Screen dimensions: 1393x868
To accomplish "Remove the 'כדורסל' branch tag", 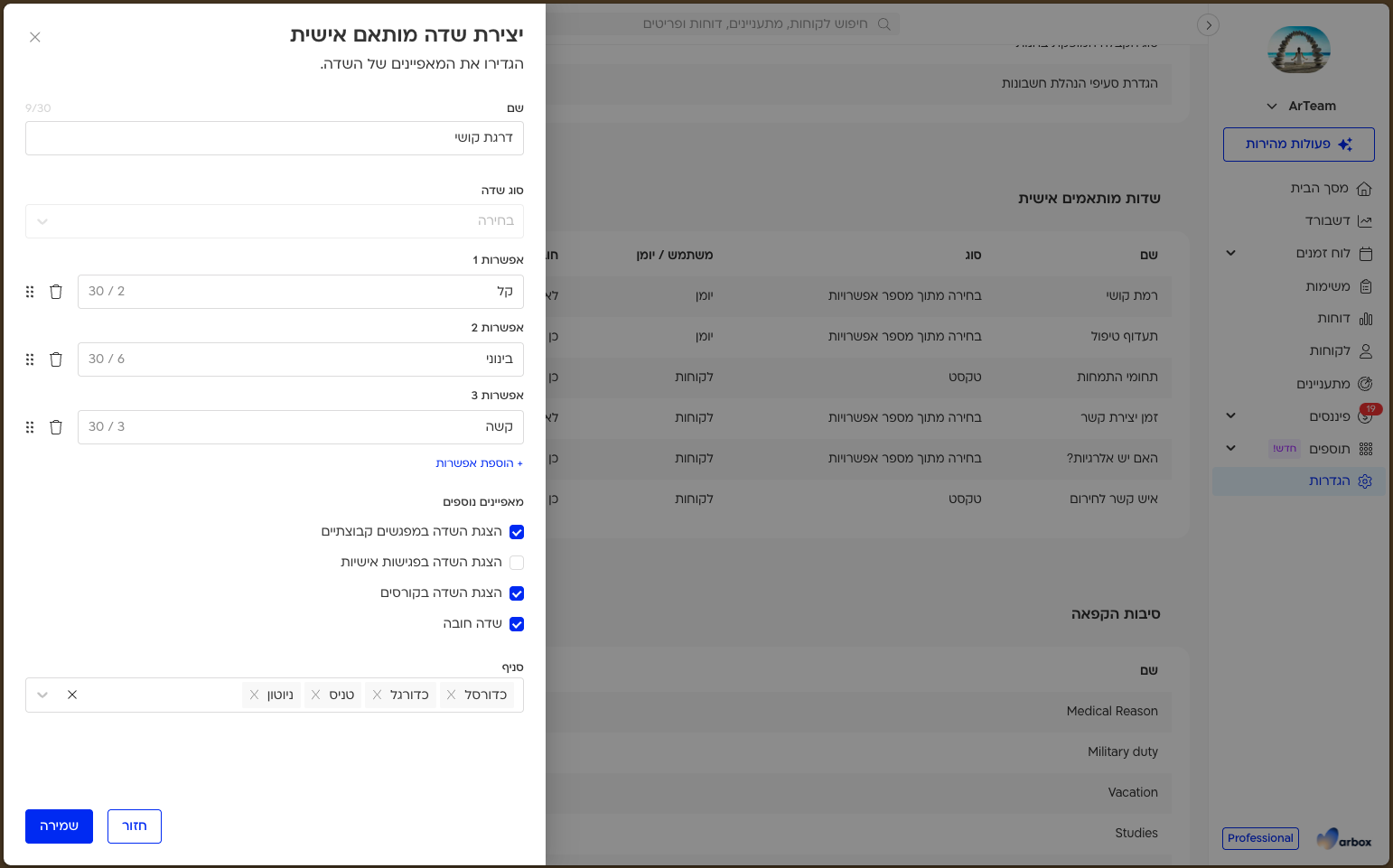I will click(x=451, y=695).
